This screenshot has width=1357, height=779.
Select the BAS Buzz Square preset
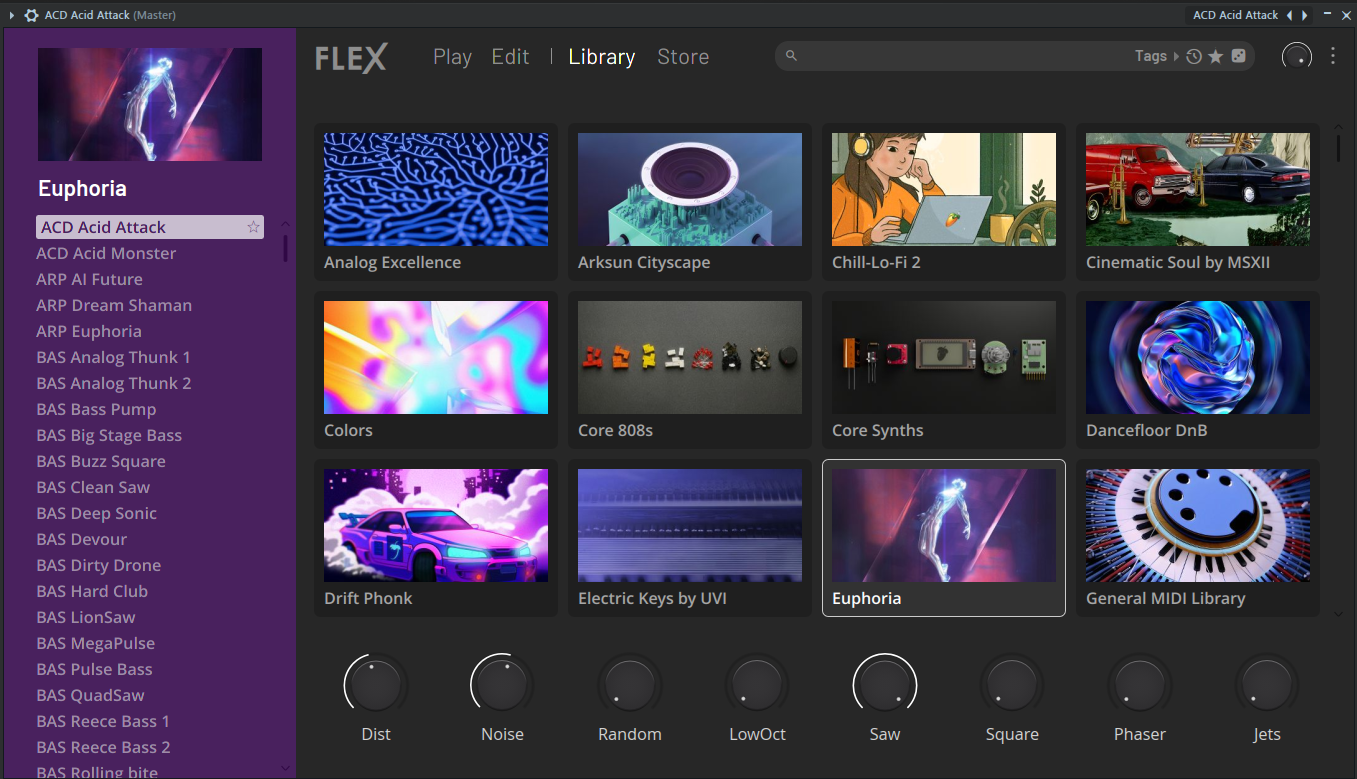click(101, 461)
